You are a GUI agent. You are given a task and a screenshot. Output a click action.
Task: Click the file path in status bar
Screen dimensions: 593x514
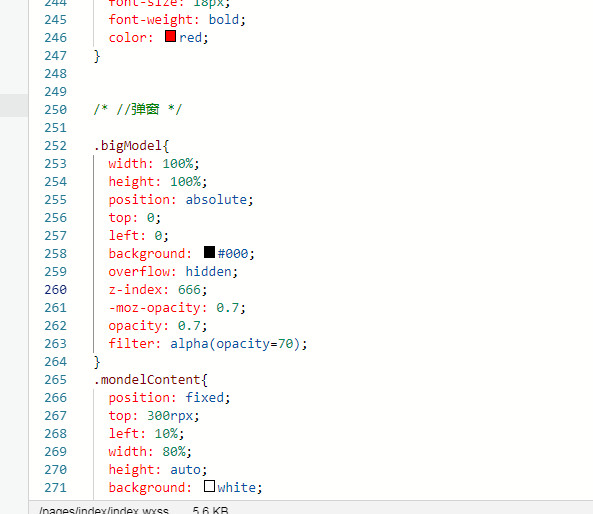point(104,510)
